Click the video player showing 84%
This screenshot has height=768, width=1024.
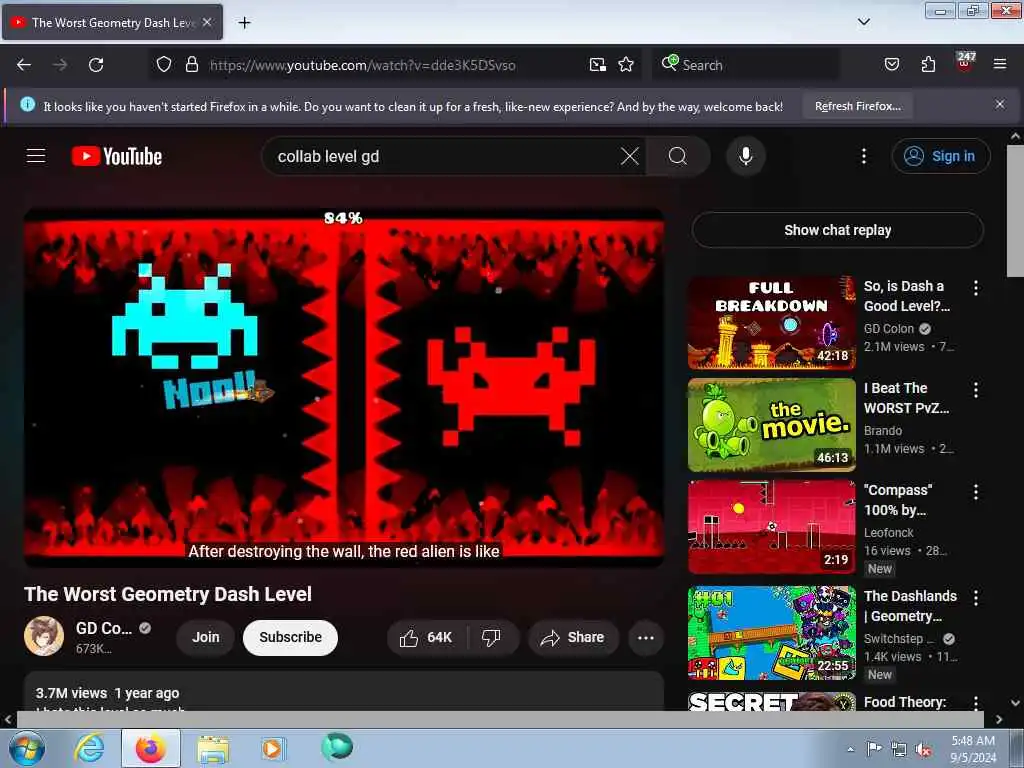point(344,387)
